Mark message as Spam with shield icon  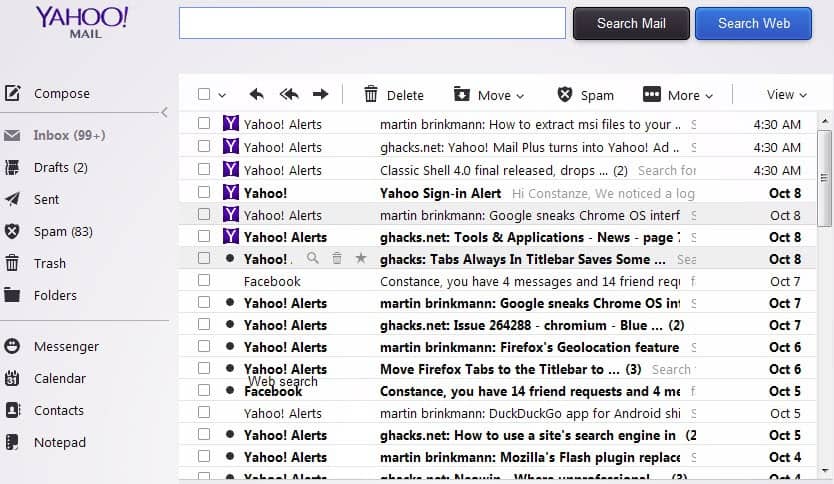(x=565, y=95)
